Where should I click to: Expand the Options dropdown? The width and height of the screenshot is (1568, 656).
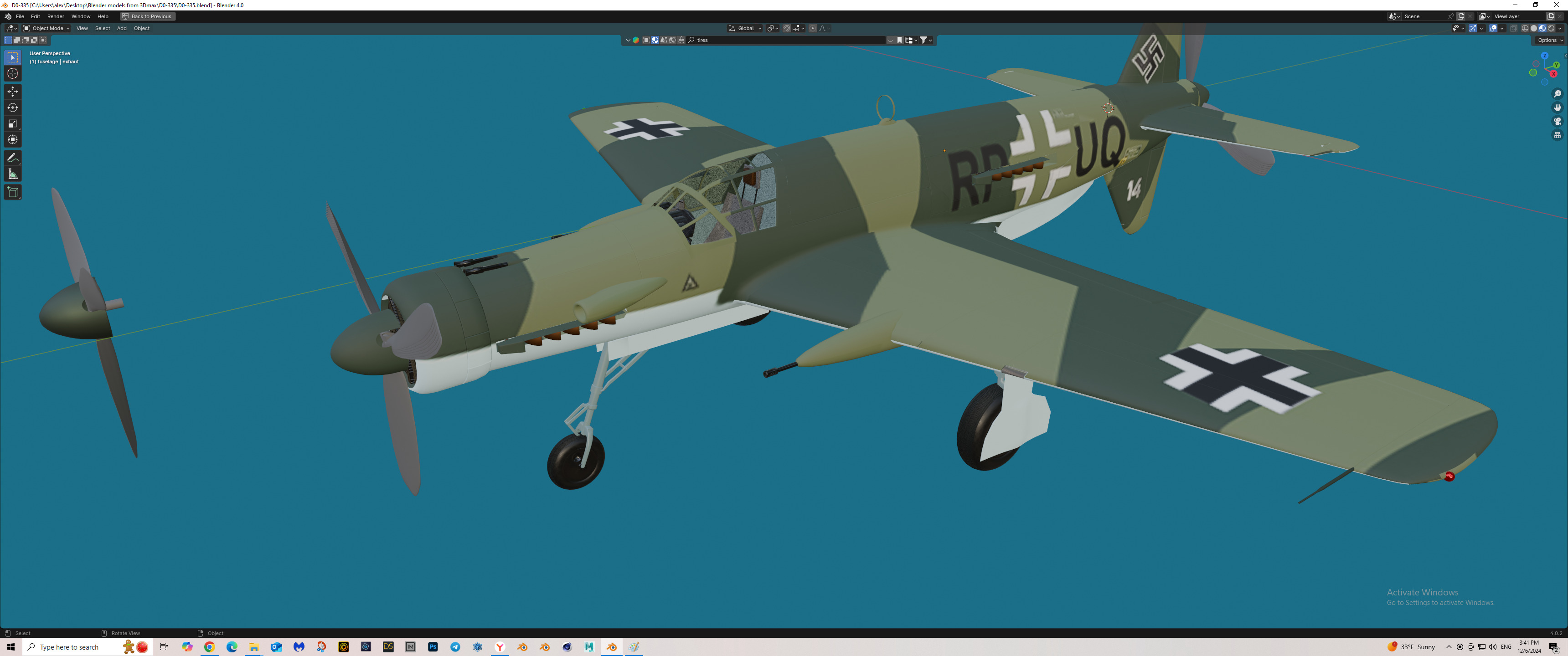click(1550, 40)
